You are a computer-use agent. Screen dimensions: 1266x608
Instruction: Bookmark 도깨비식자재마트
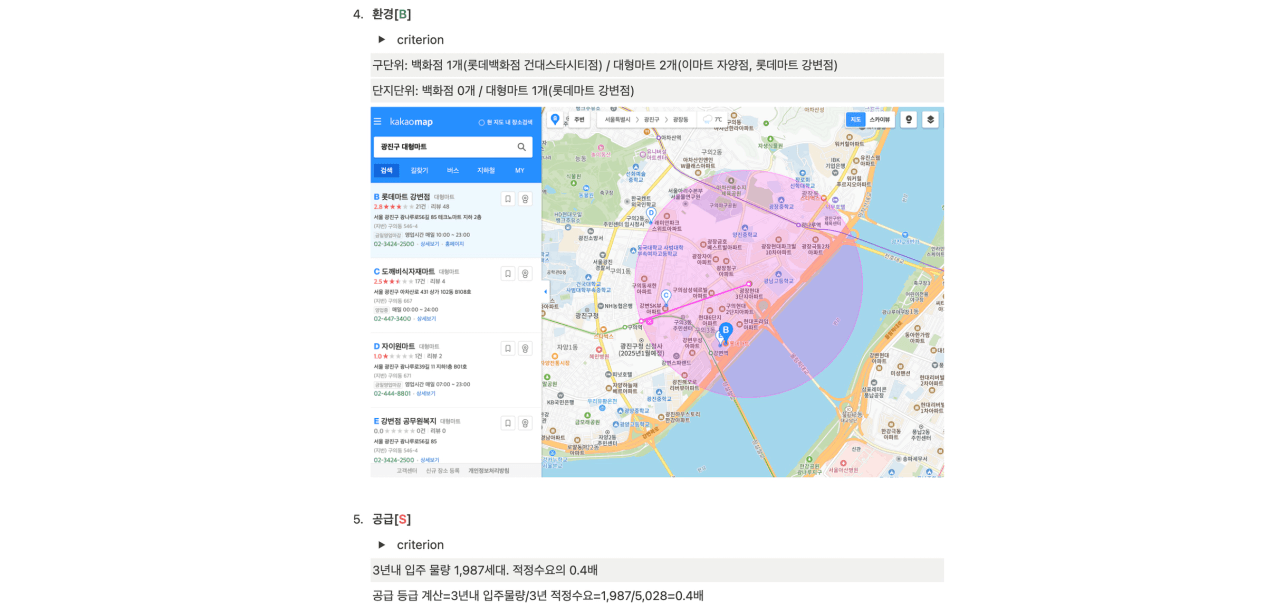pos(508,274)
